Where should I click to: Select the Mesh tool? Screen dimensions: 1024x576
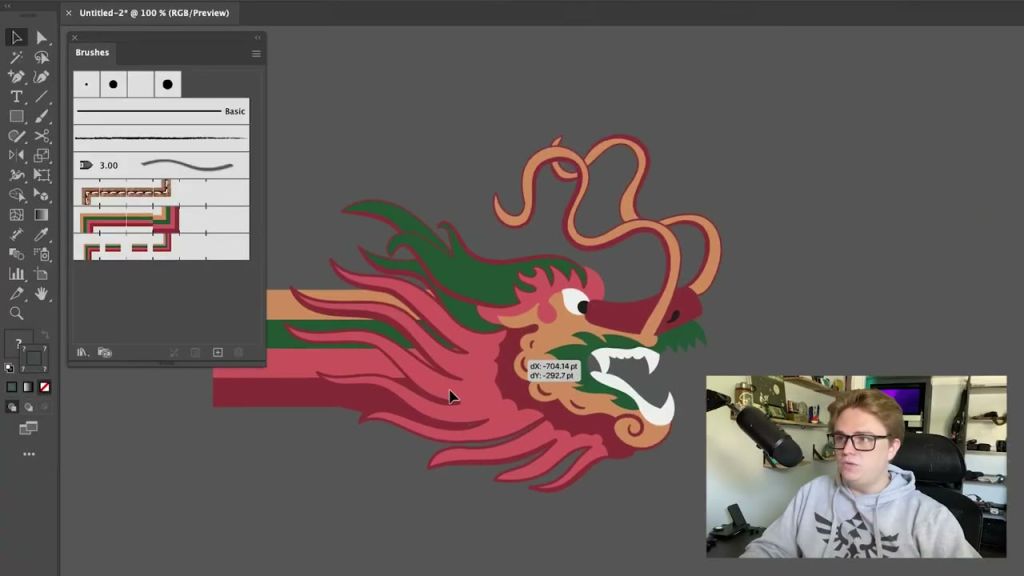coord(16,214)
